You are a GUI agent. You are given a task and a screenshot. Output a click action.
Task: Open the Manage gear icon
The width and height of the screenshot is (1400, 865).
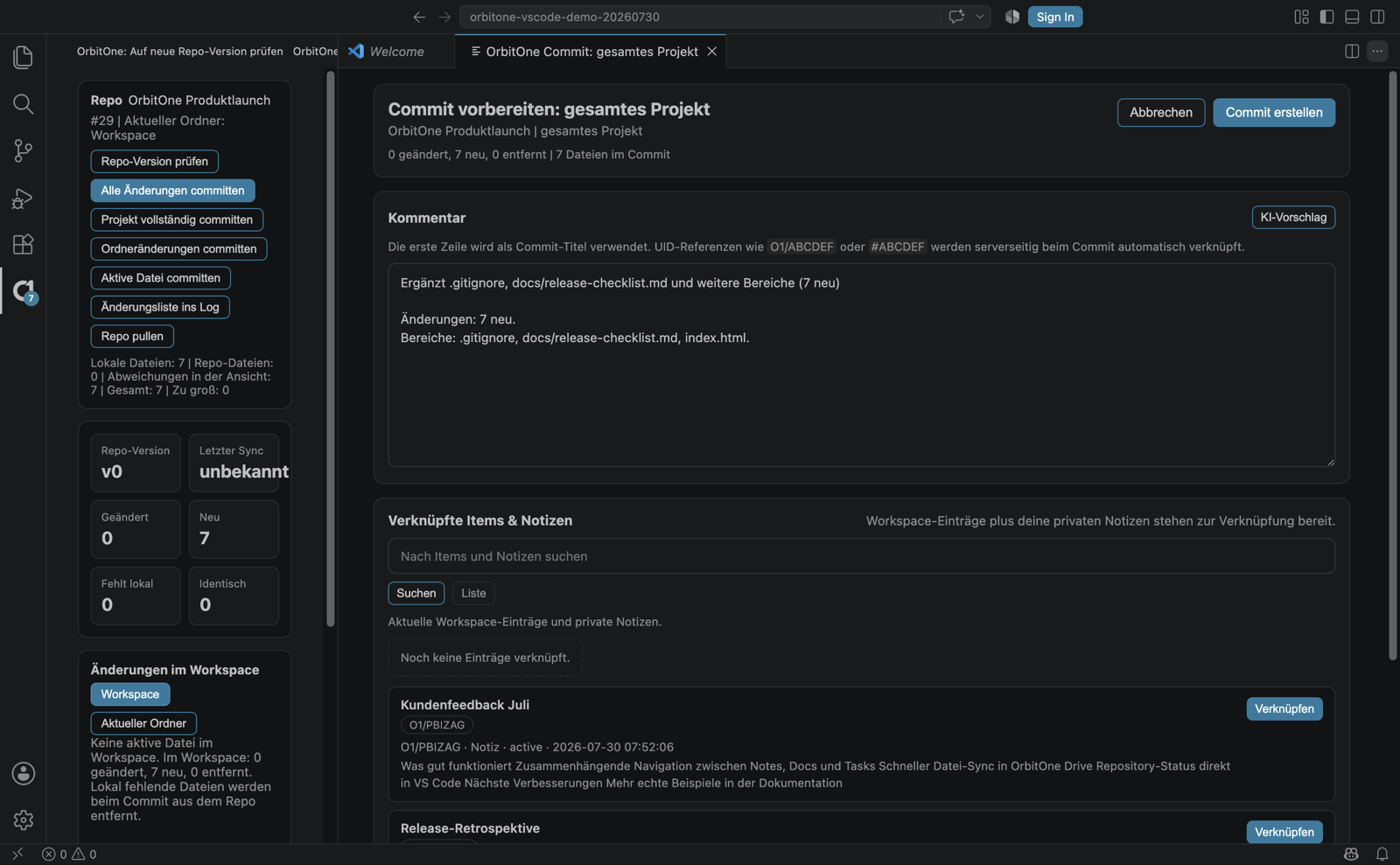24,820
